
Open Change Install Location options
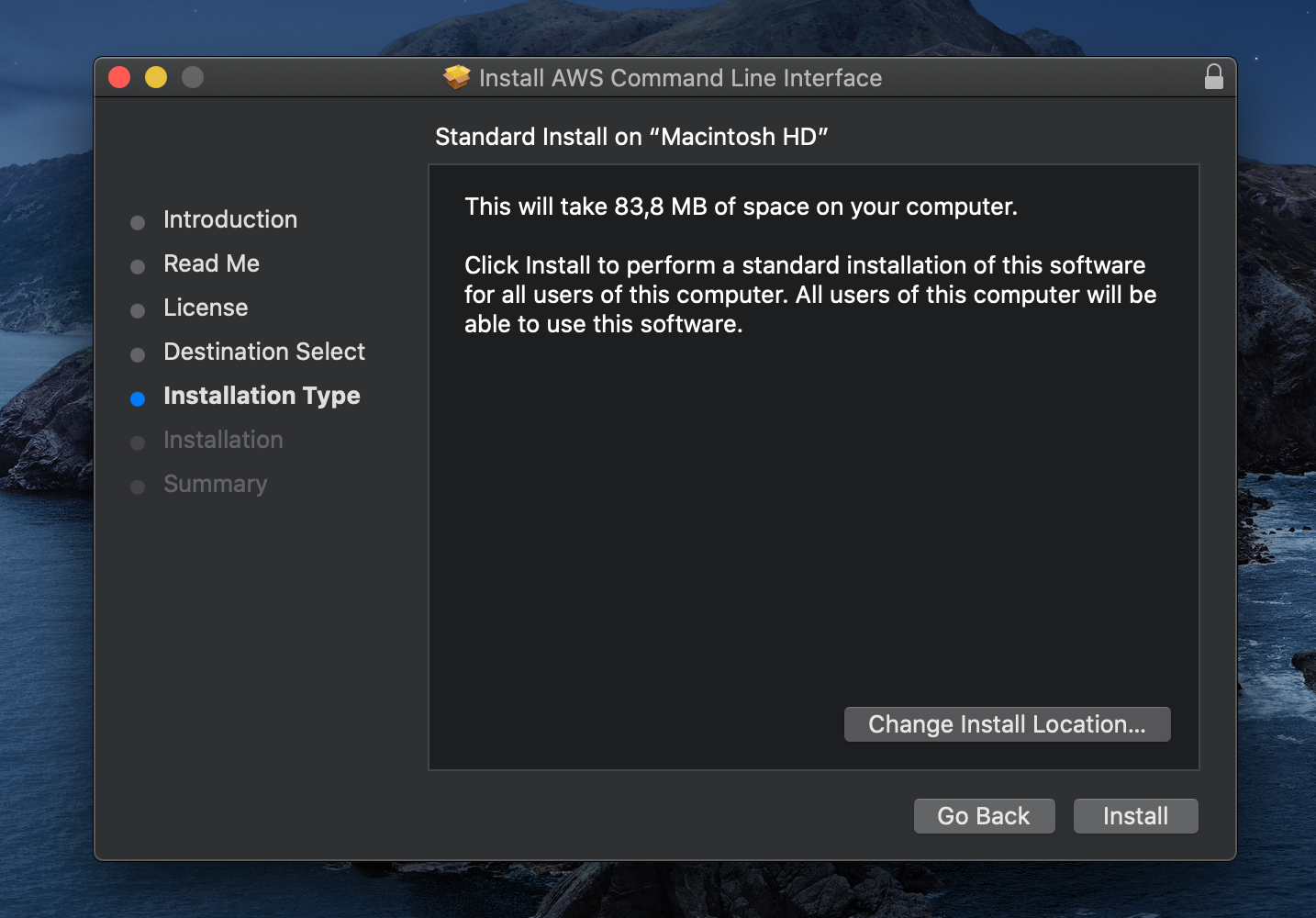click(1007, 724)
